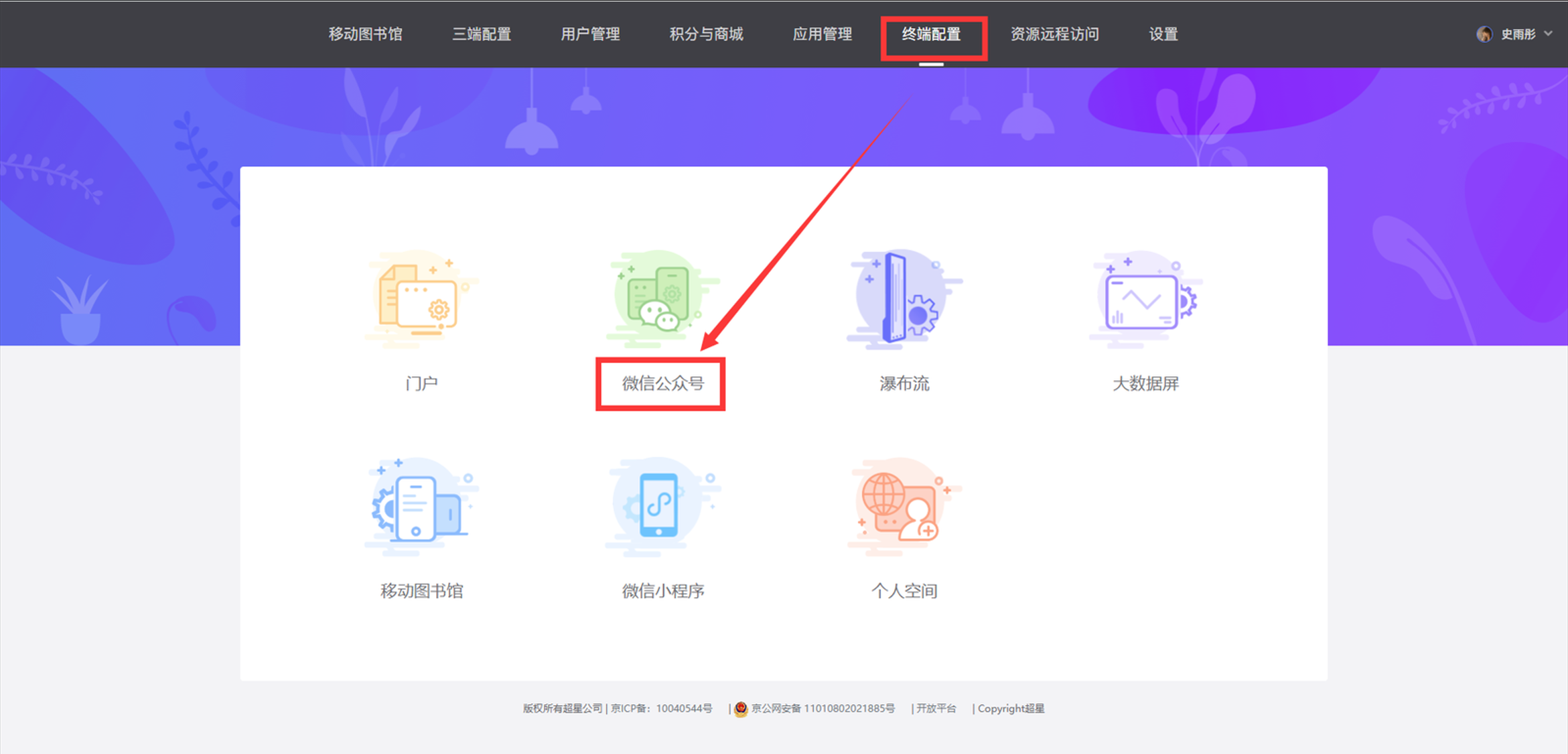Open the 个人空间 personal space icon

pos(903,507)
